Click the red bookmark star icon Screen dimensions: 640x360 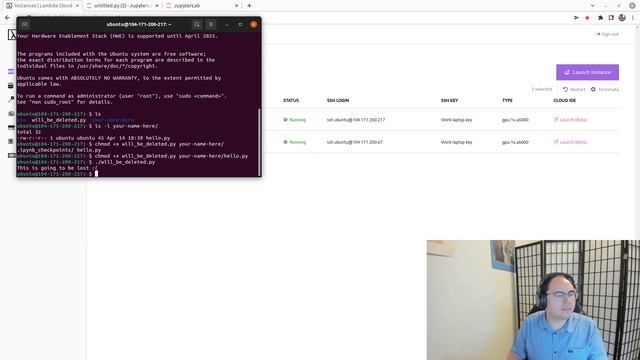point(587,18)
